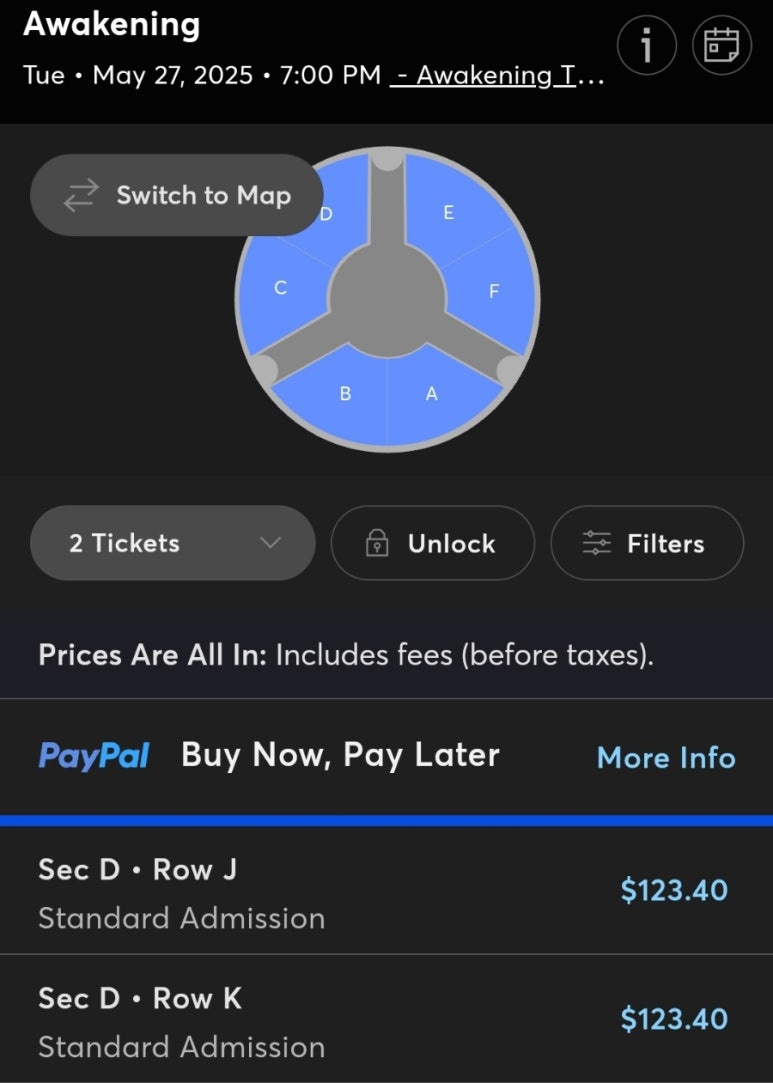Click the sliders Filters icon
The height and width of the screenshot is (1083, 773).
[597, 543]
